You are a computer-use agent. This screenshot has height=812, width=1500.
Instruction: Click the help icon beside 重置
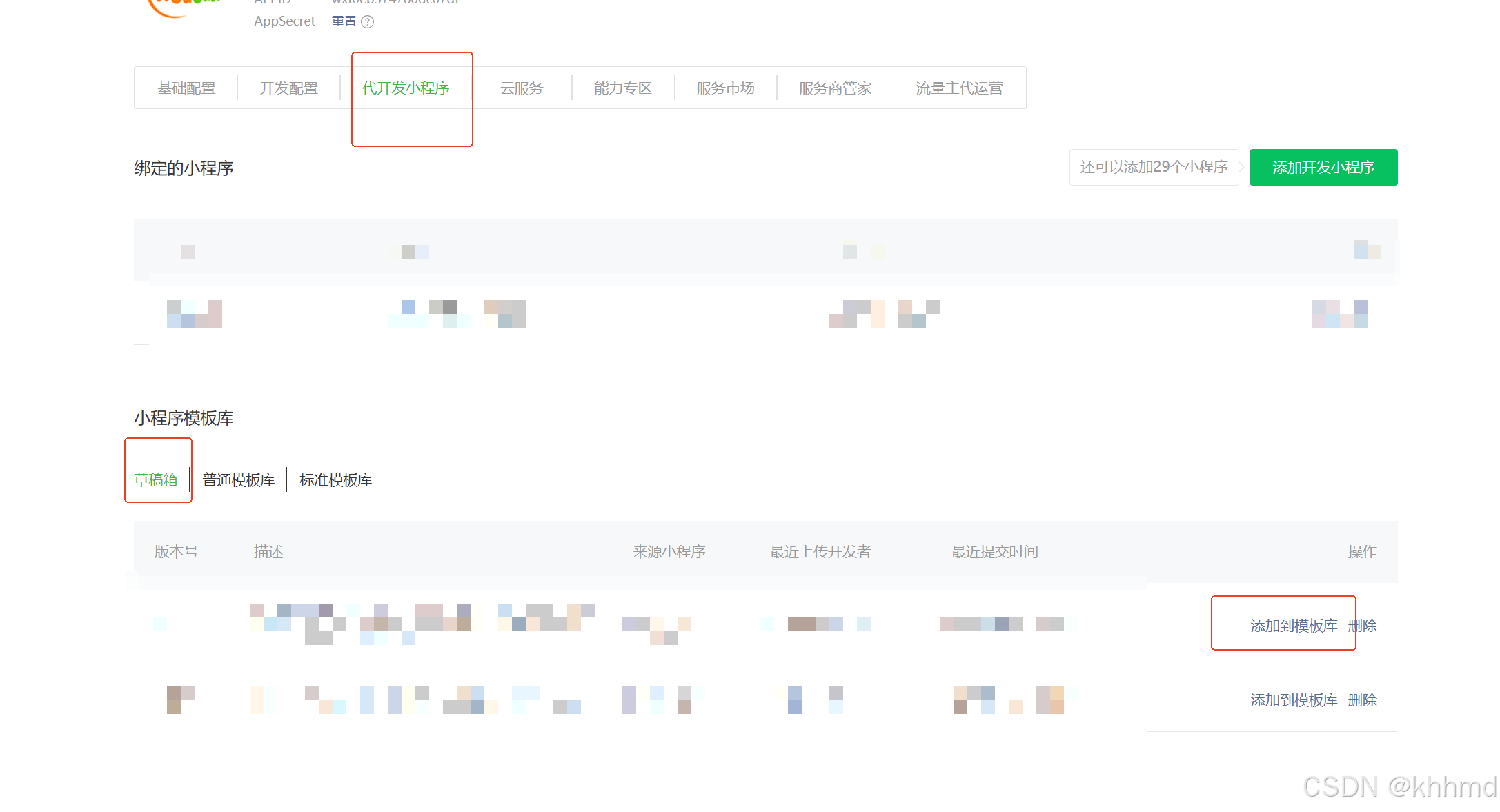(x=368, y=22)
